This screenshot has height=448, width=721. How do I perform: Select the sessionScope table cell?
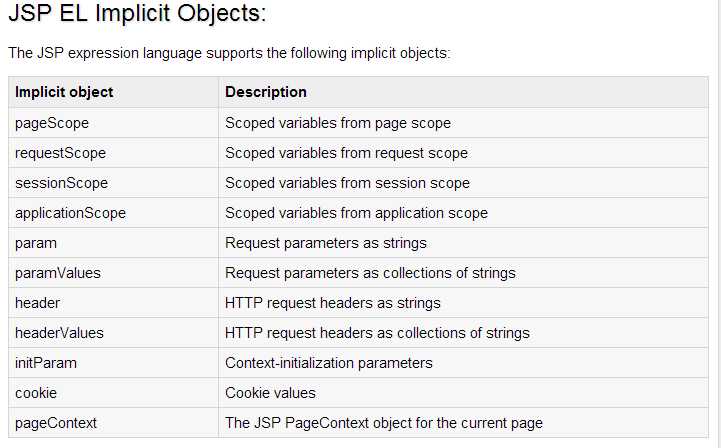(61, 183)
